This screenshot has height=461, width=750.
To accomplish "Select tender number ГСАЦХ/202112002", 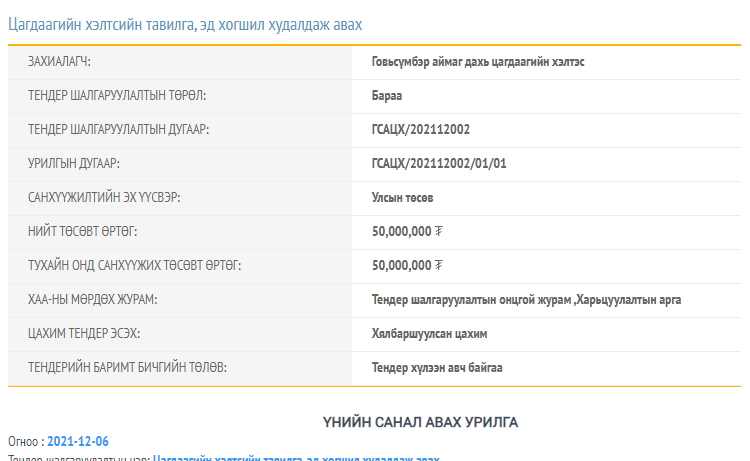I will point(421,130).
